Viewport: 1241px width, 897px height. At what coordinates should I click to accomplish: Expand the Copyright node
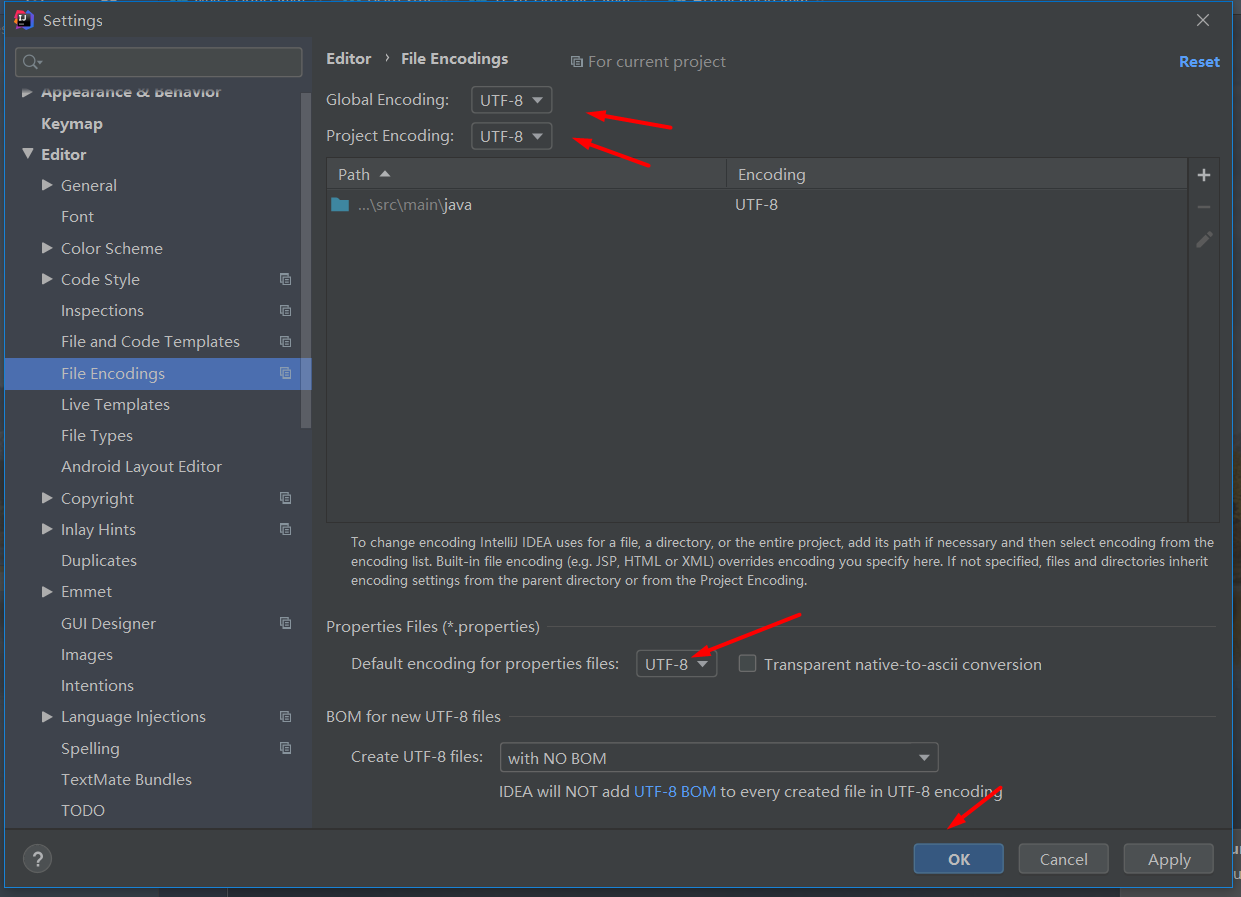pyautogui.click(x=47, y=498)
